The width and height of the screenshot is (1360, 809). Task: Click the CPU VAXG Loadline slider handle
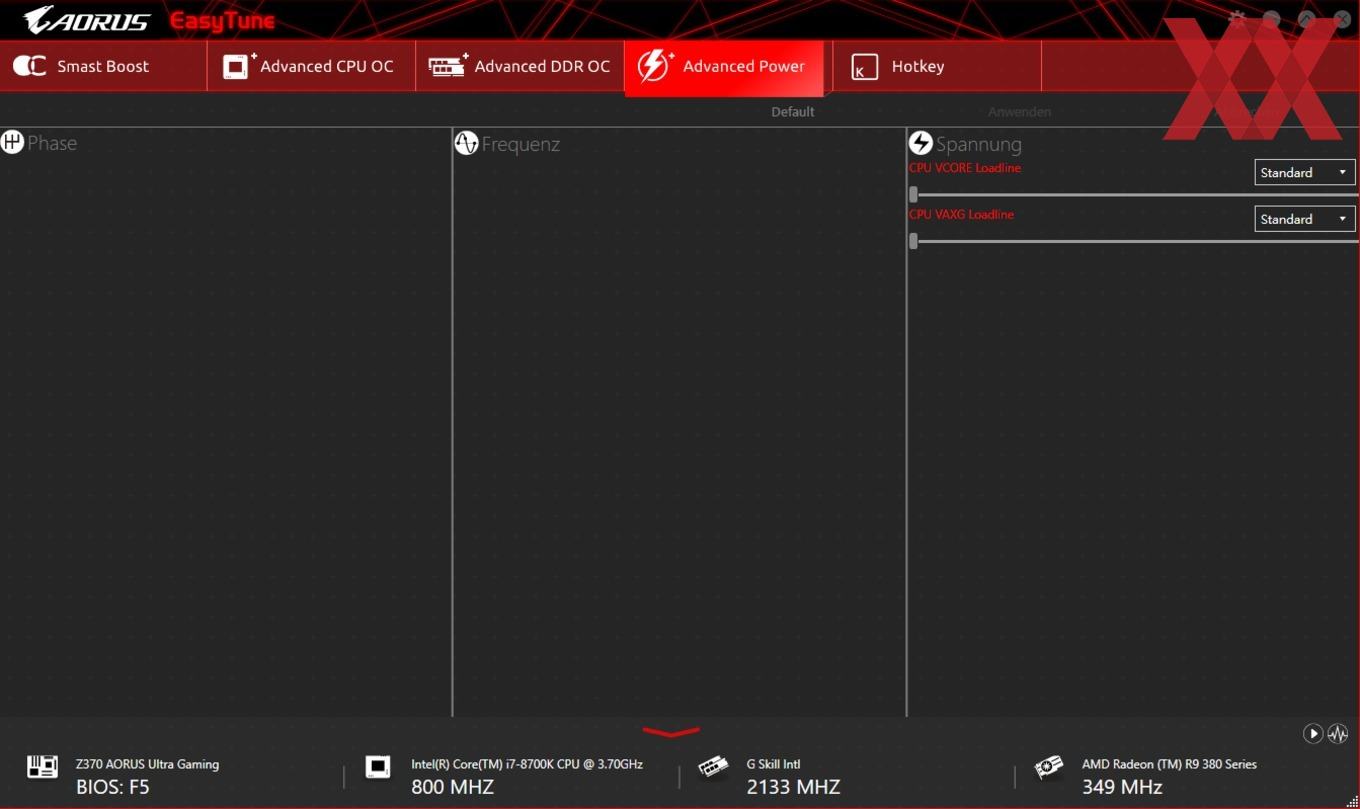tap(913, 241)
